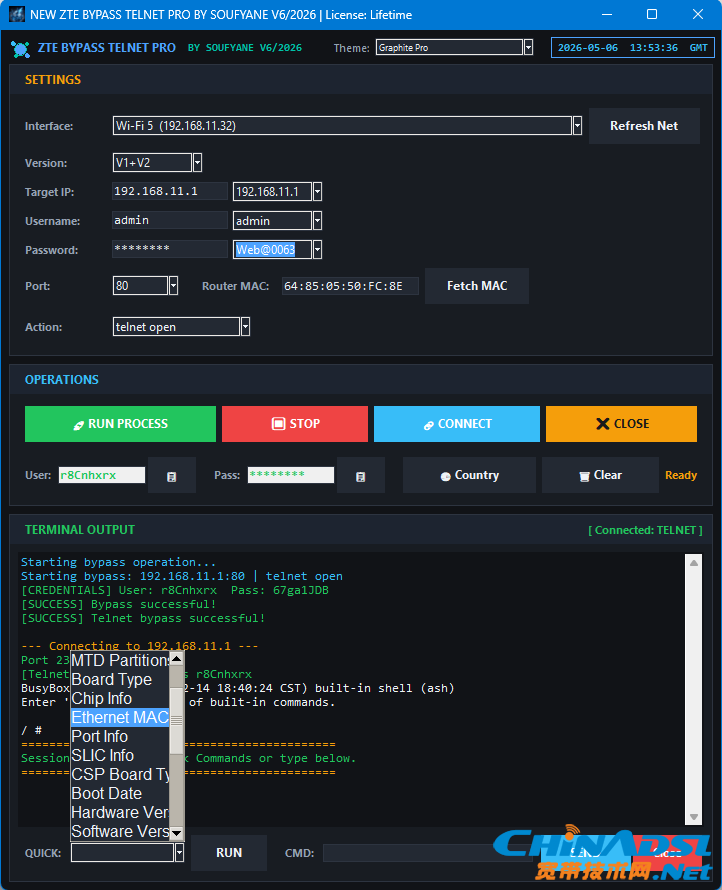Click the app logo icon beside ZTE BYPASS TELNET PRO
The height and width of the screenshot is (890, 722).
[x=20, y=49]
